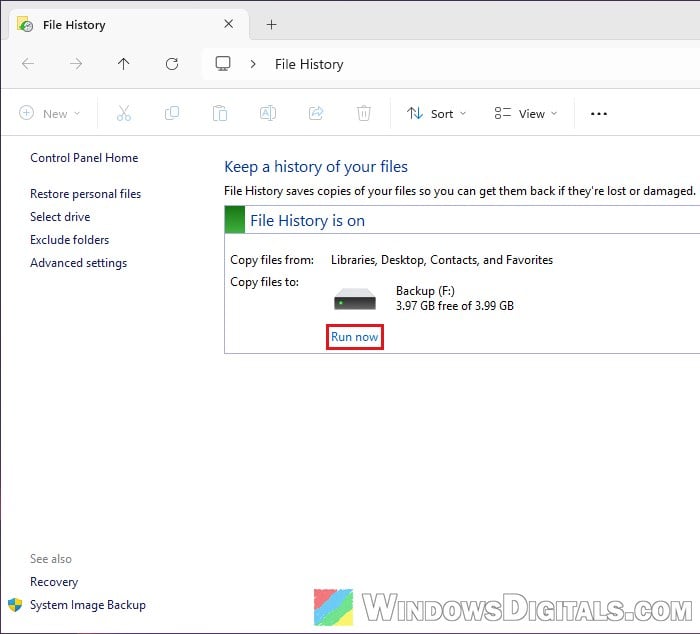
Task: Click the Rename icon in toolbar
Action: (x=267, y=113)
